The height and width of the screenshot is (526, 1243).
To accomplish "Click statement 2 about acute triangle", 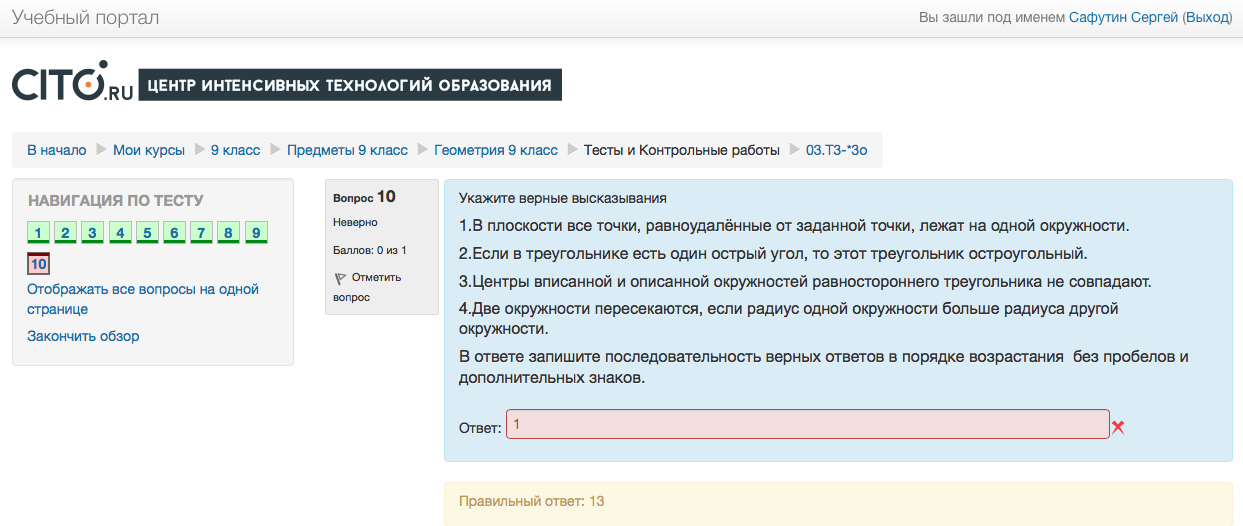I will [x=773, y=254].
